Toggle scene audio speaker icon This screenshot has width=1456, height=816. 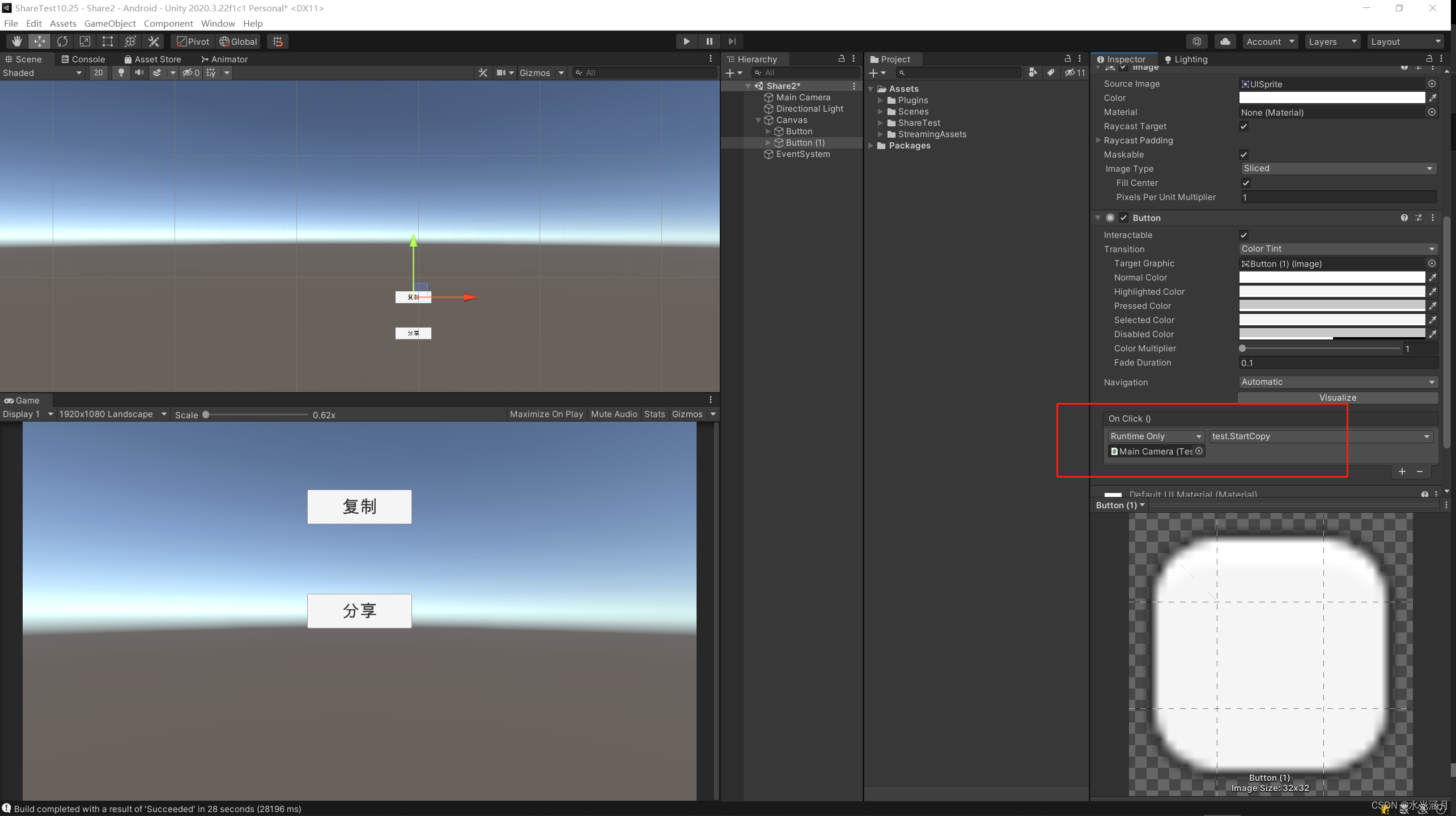[139, 73]
